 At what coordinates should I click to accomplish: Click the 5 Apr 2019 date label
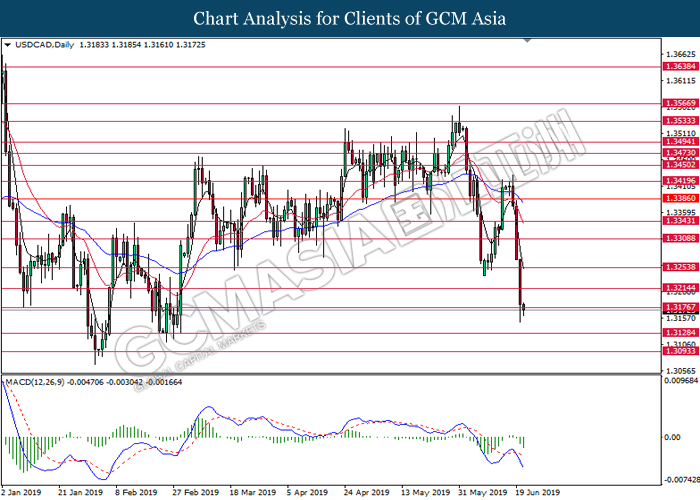[x=307, y=492]
